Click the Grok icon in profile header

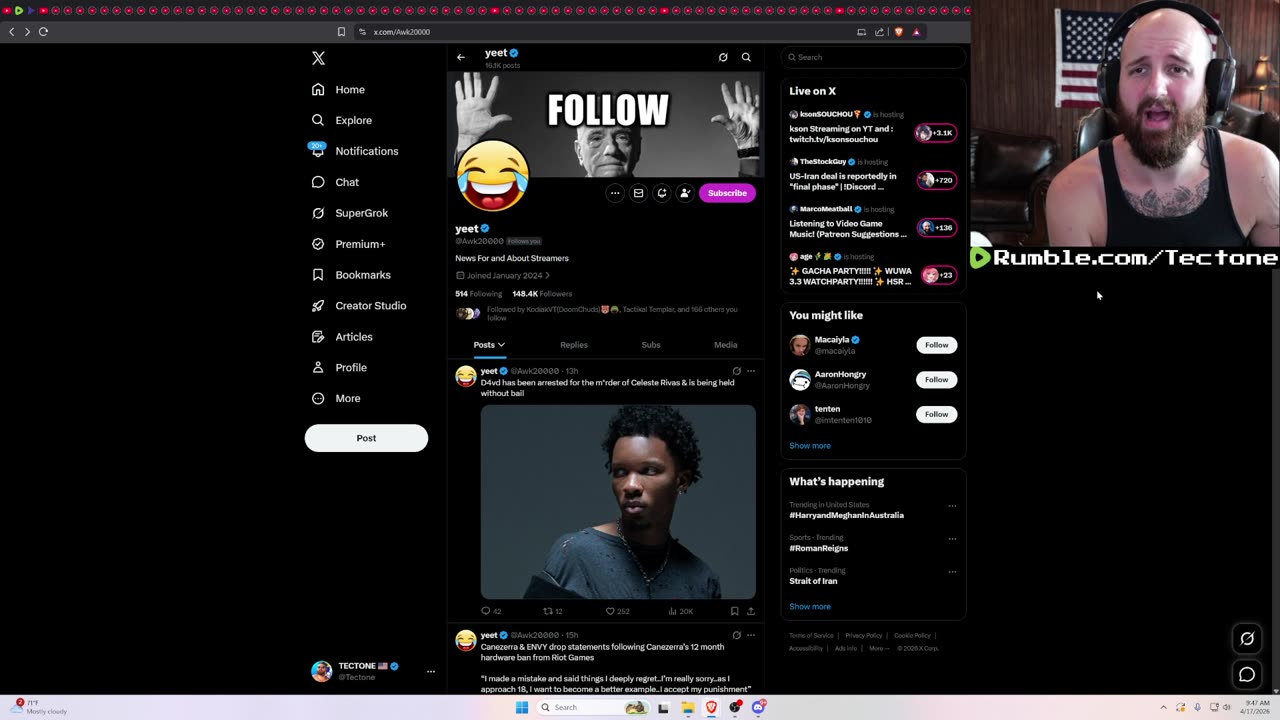point(723,57)
